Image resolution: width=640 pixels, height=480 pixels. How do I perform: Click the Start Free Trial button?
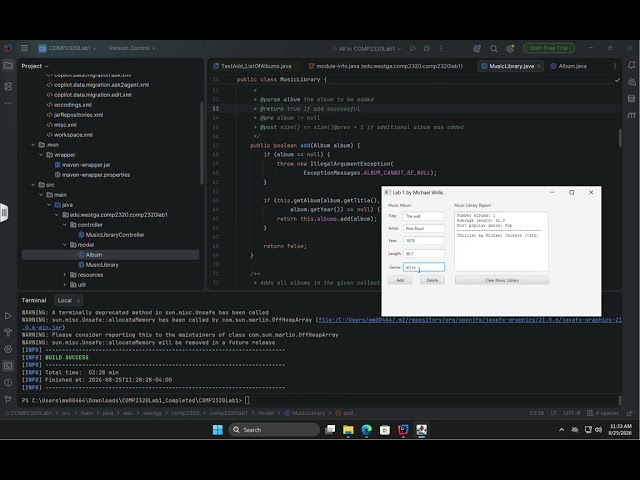coord(549,48)
